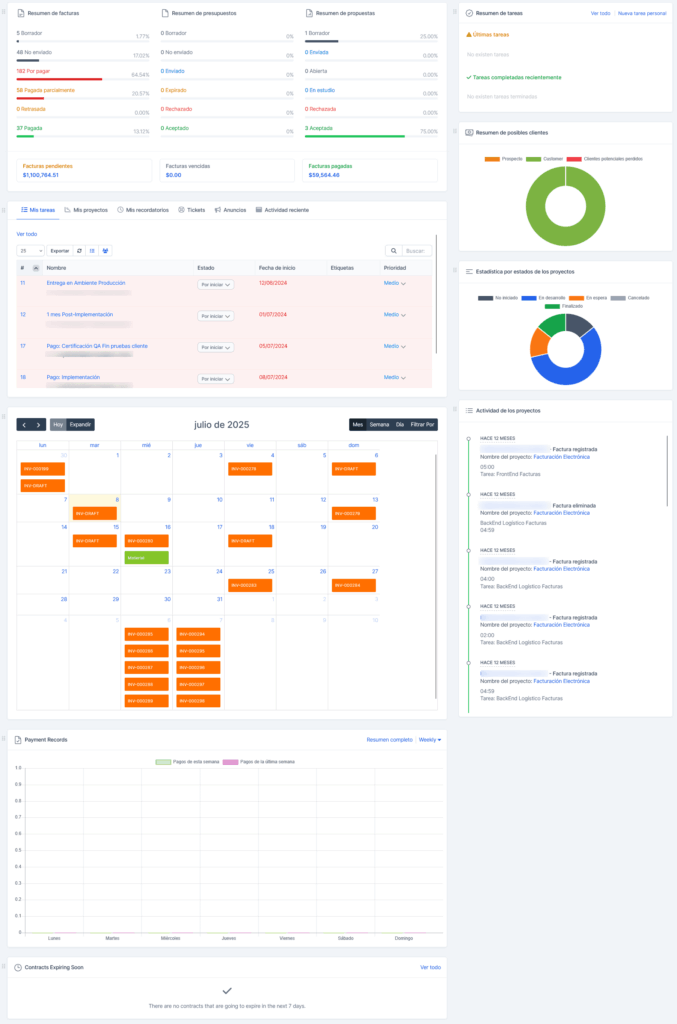Go to previous month with left arrow
The width and height of the screenshot is (677, 1024).
point(24,424)
